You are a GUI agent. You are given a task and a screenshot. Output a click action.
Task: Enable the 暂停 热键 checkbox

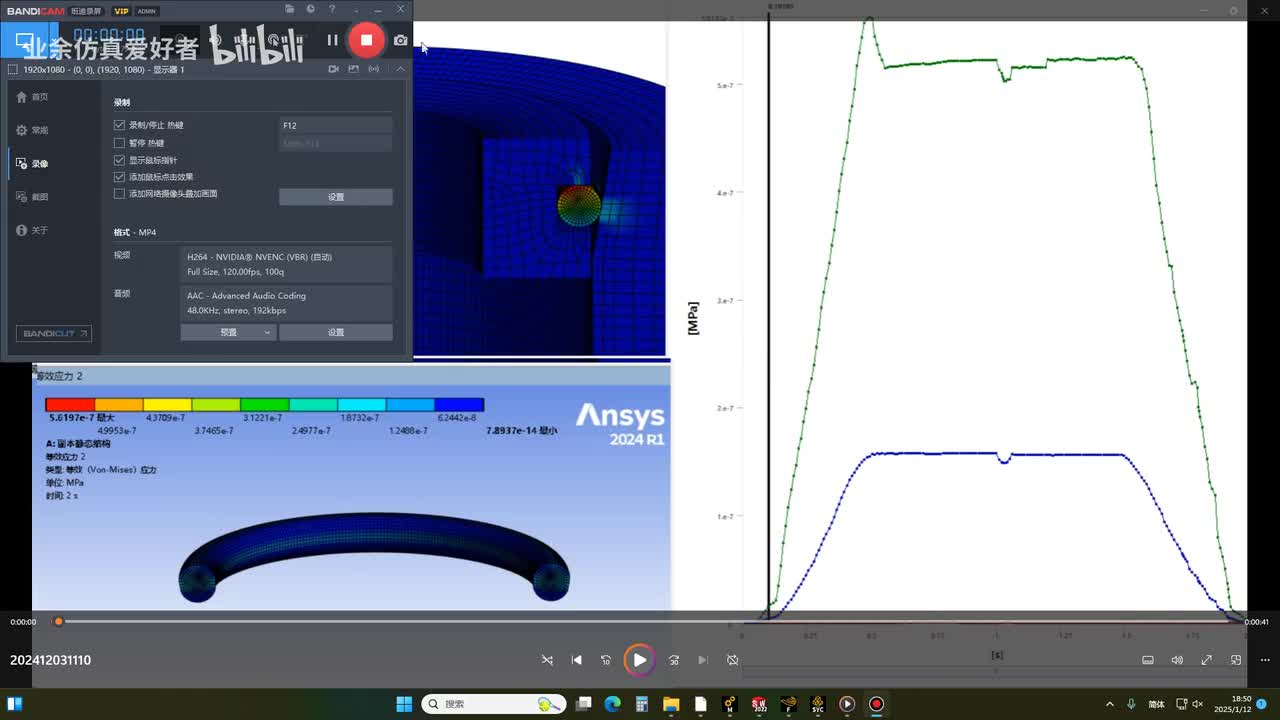click(120, 143)
